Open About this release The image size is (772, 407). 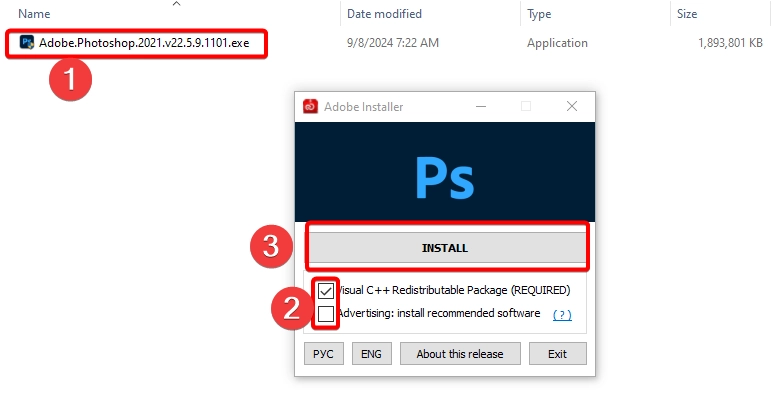coord(460,354)
